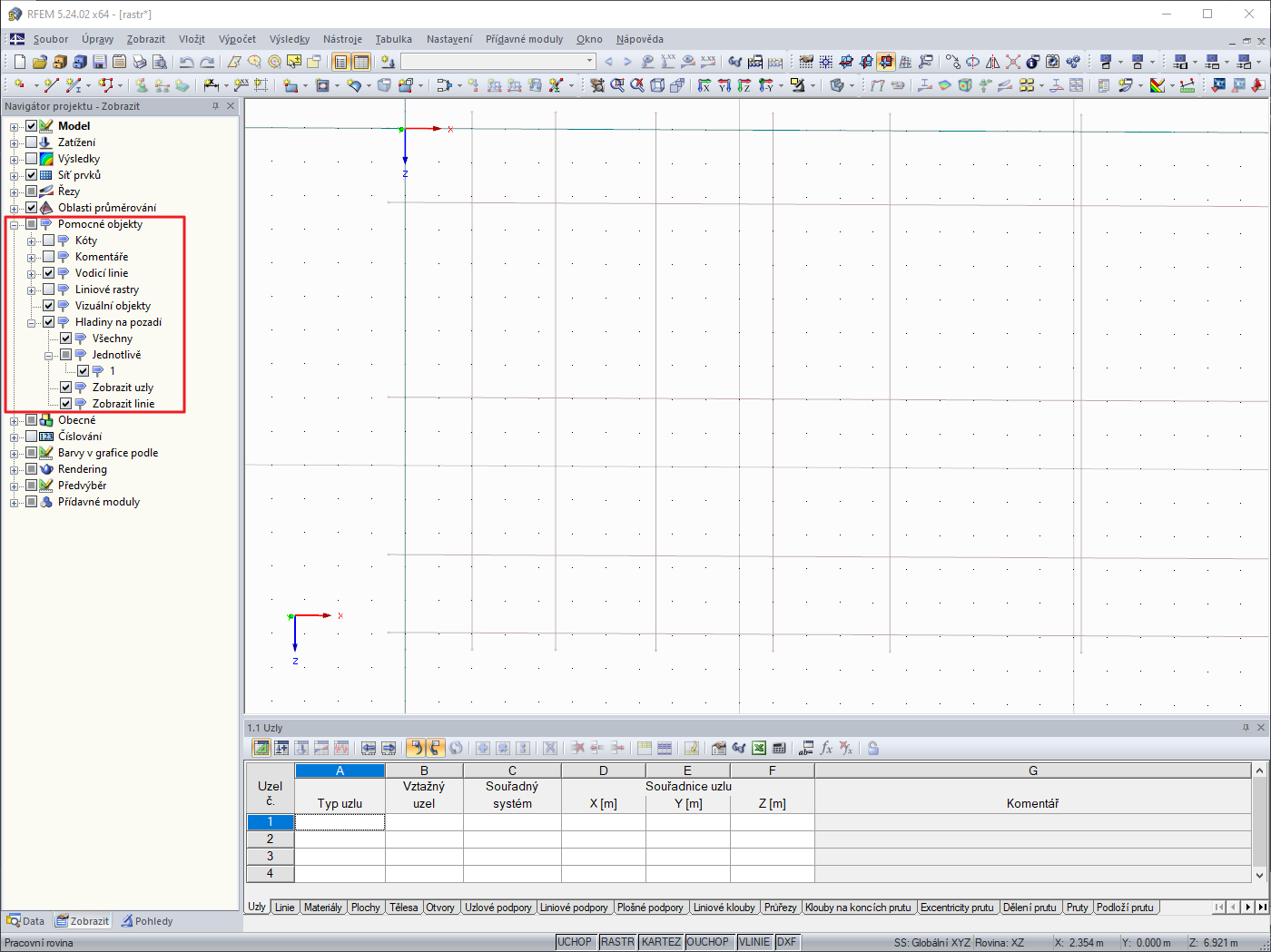
Task: Collapse the Pomocné objekty tree node
Action: click(x=15, y=224)
